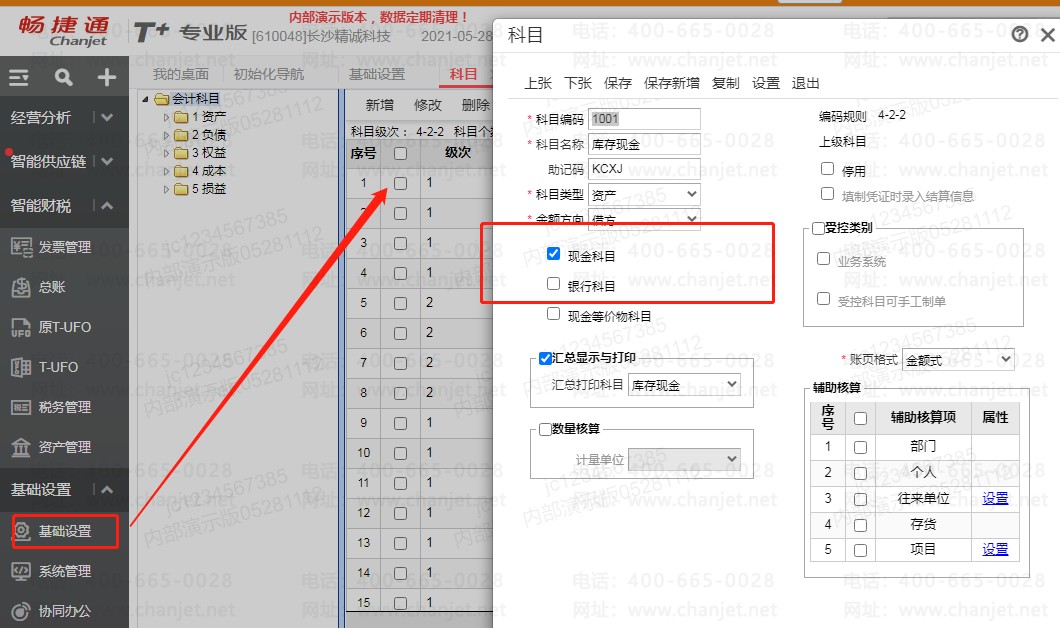Click the plus add icon in sidebar
The image size is (1060, 628).
[x=106, y=78]
